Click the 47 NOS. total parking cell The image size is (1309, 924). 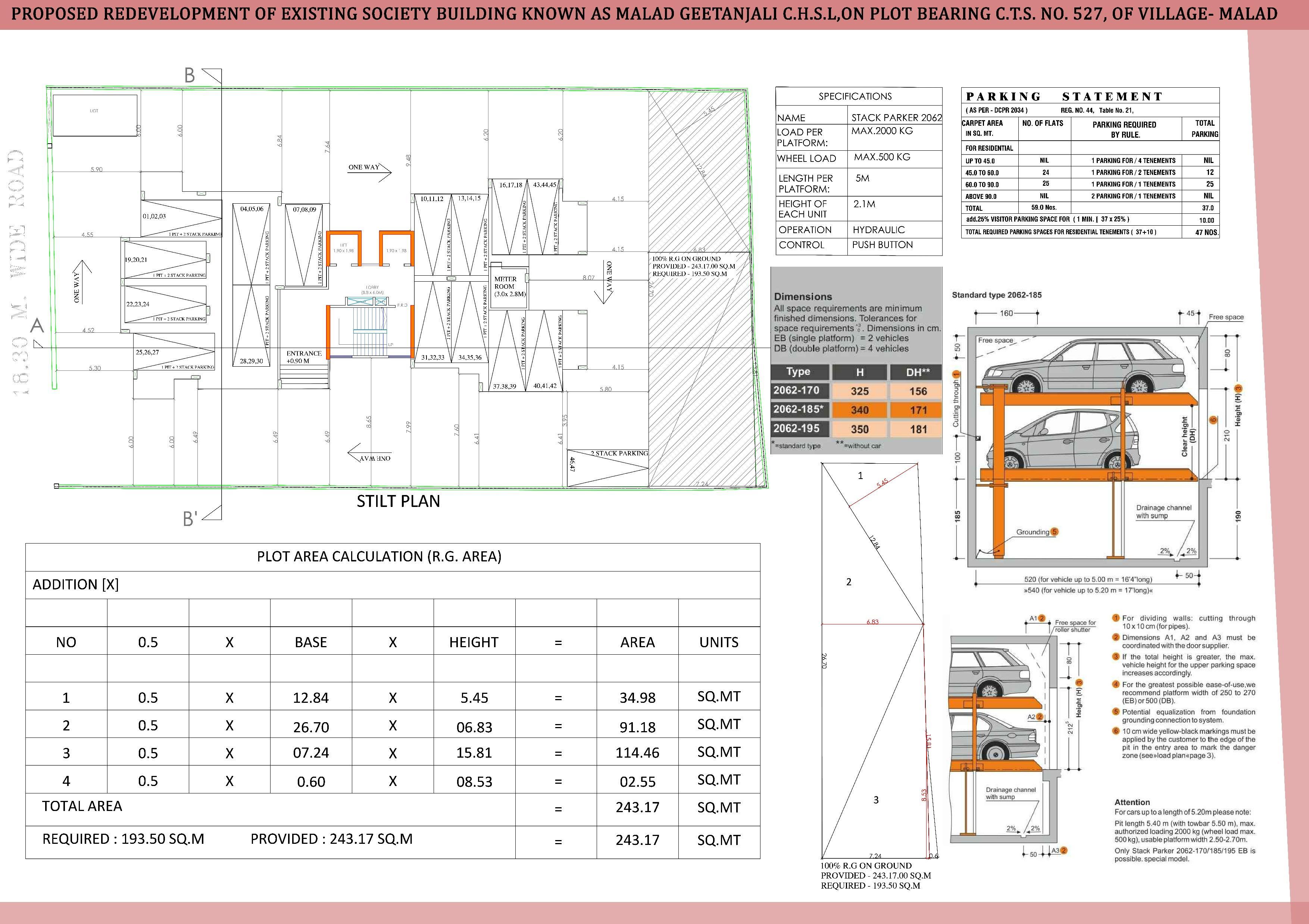tap(1206, 232)
